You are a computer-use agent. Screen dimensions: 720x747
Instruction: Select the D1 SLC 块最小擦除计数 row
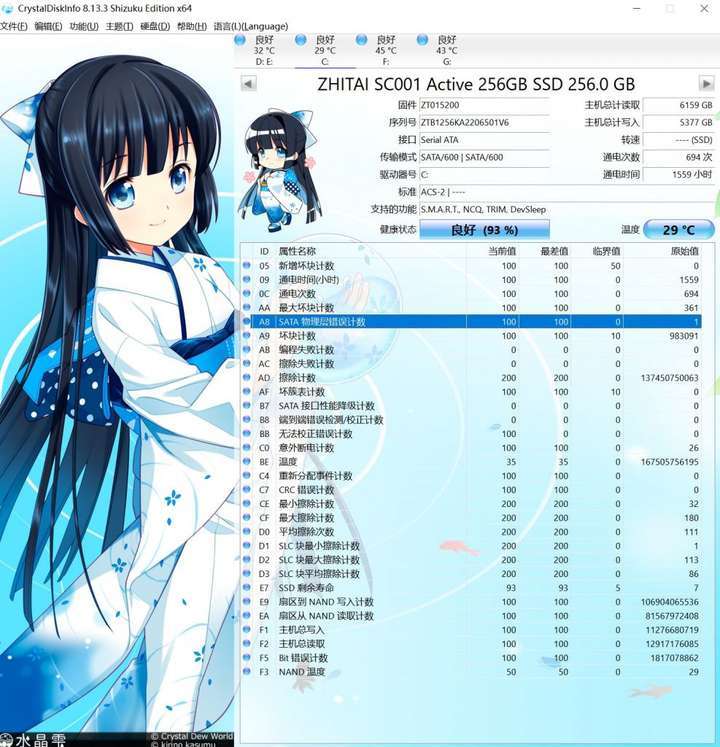coord(471,545)
